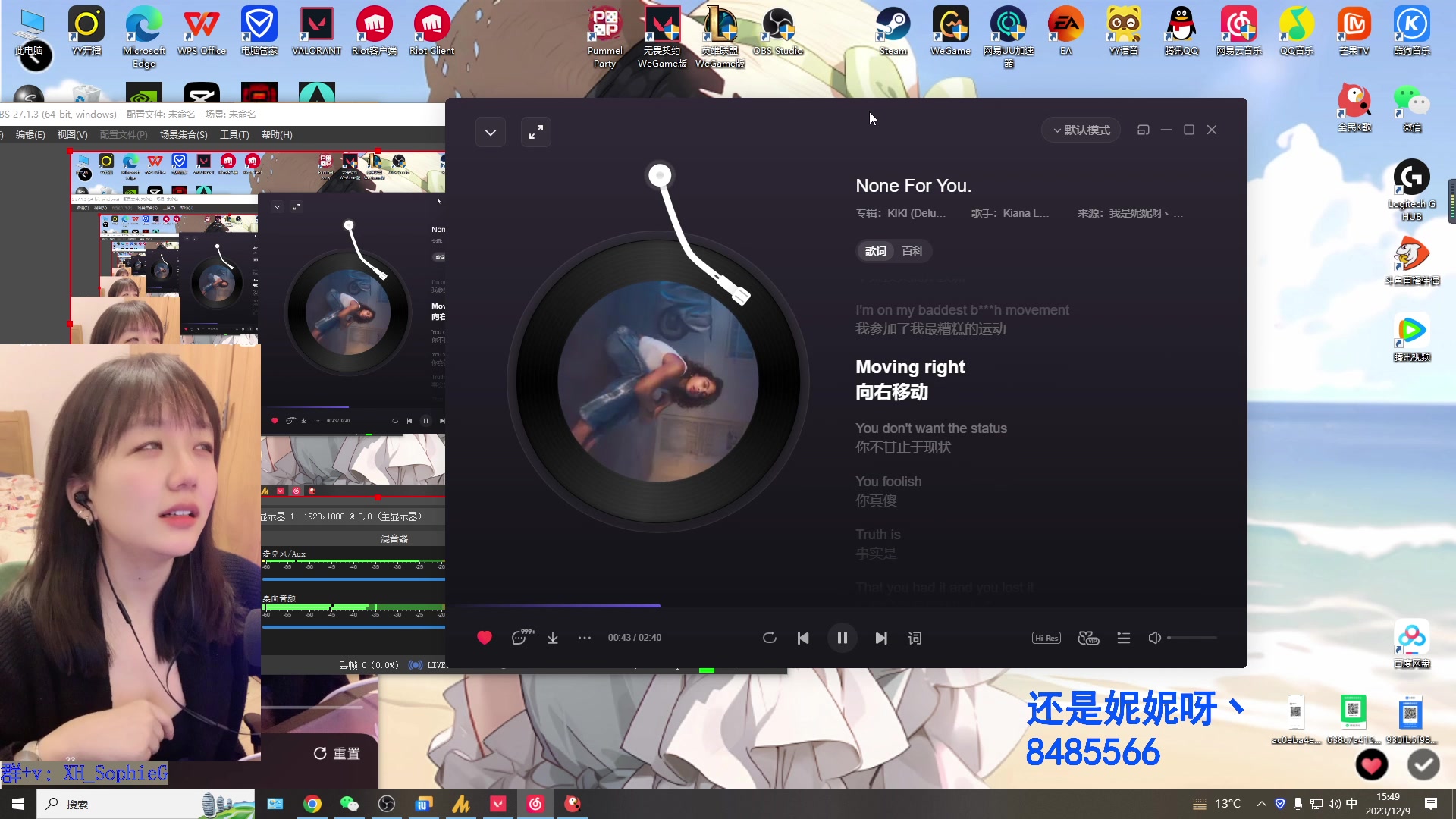The height and width of the screenshot is (819, 1456).
Task: Click the album cover vinyl record
Action: tap(658, 381)
